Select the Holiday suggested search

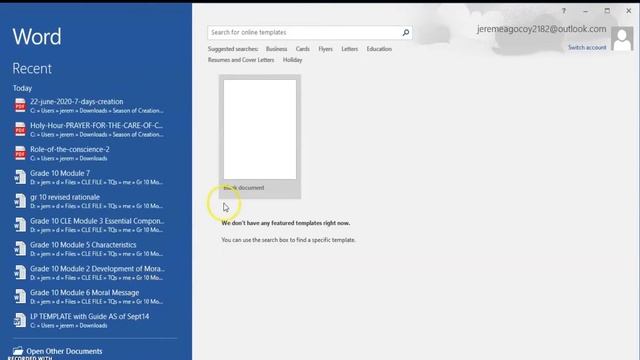[x=292, y=60]
